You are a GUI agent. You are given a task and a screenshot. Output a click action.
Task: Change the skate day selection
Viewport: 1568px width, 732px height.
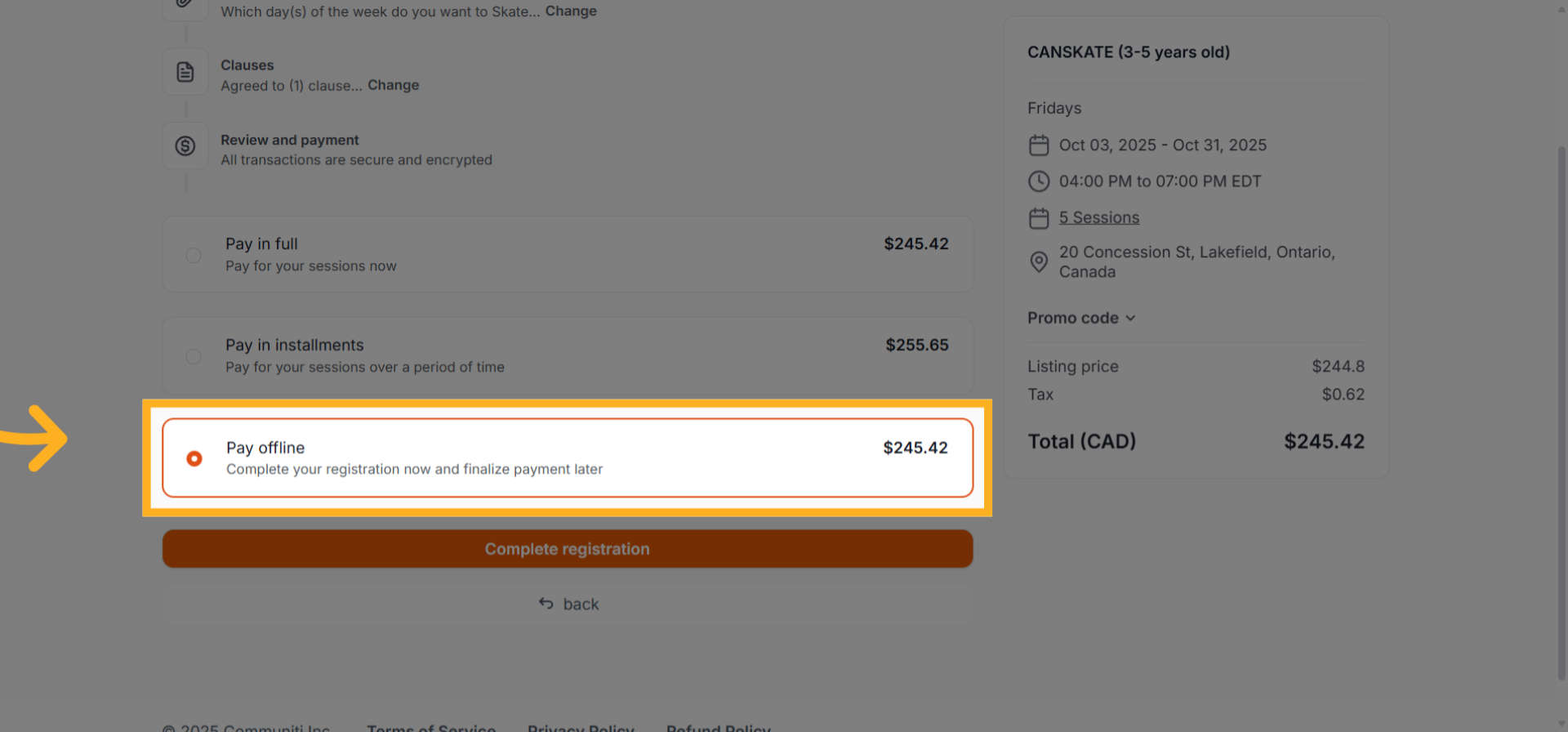[x=571, y=11]
